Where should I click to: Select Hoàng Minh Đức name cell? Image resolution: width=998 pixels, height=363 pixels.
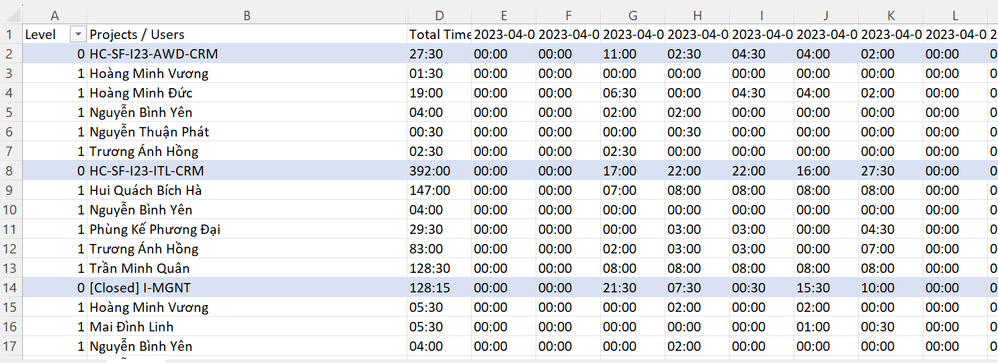pos(247,93)
